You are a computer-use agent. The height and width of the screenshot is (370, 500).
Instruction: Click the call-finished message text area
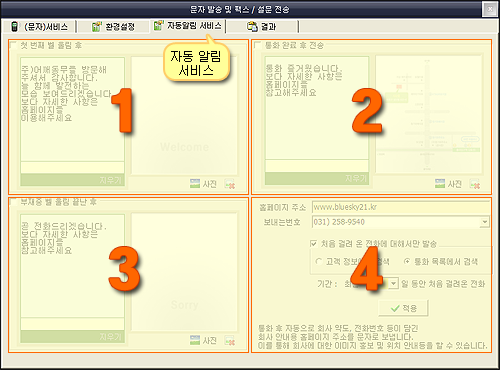317,108
